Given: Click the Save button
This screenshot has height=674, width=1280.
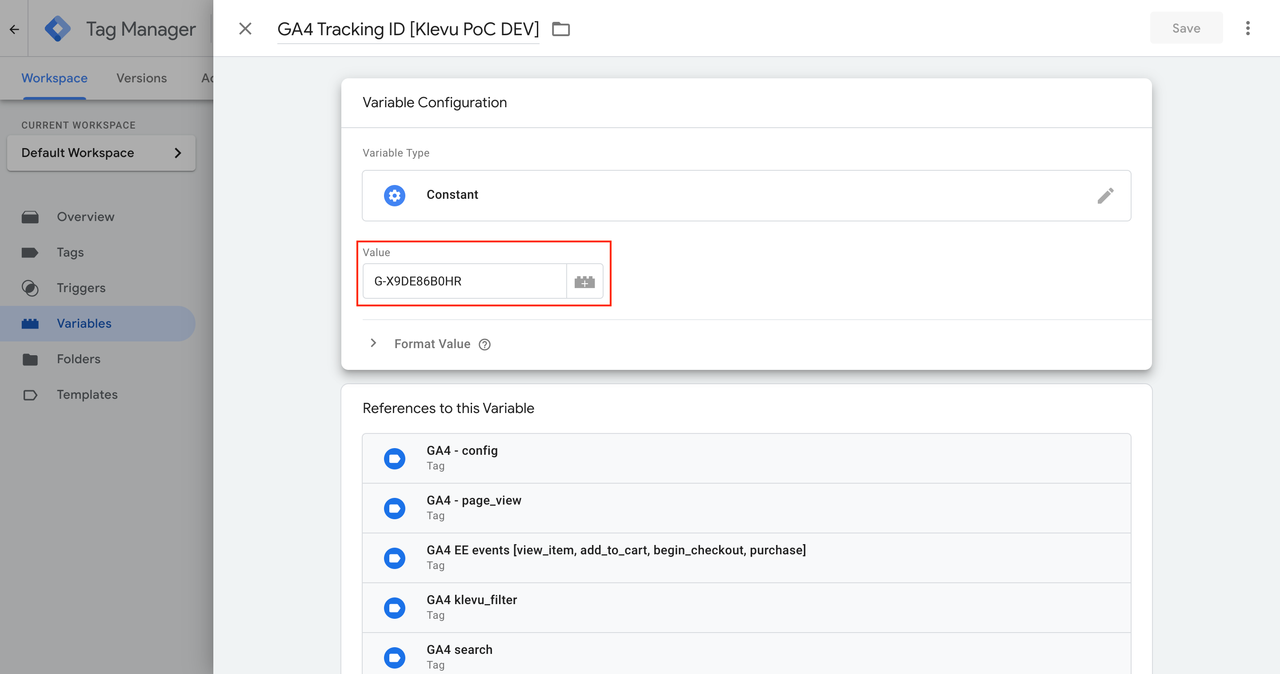Looking at the screenshot, I should [x=1186, y=28].
